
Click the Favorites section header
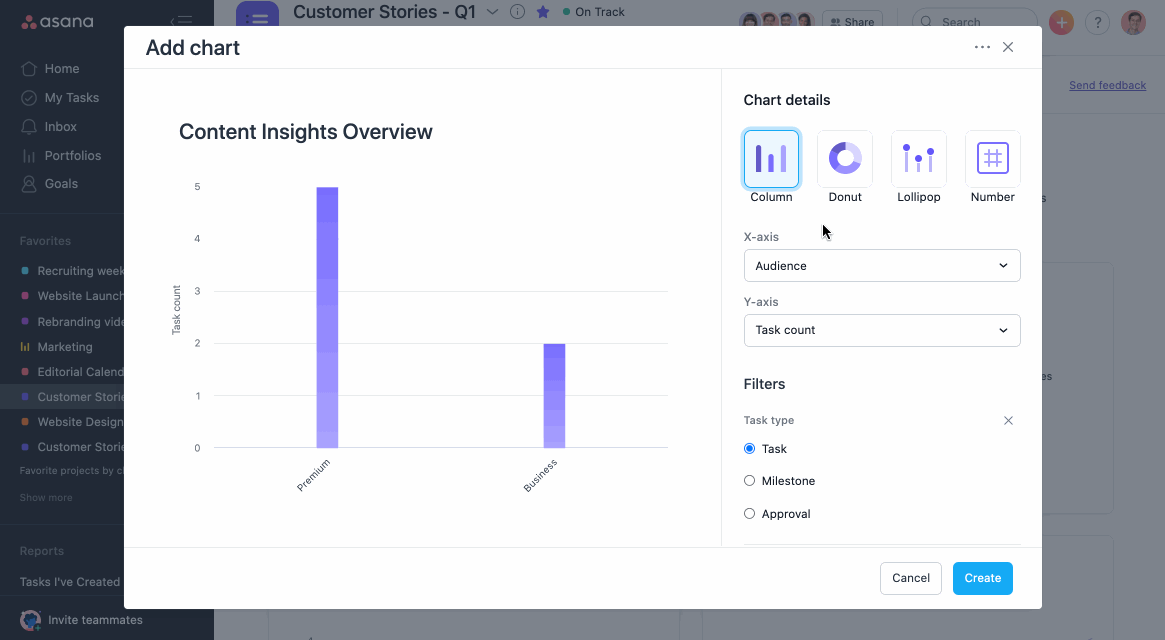point(45,241)
